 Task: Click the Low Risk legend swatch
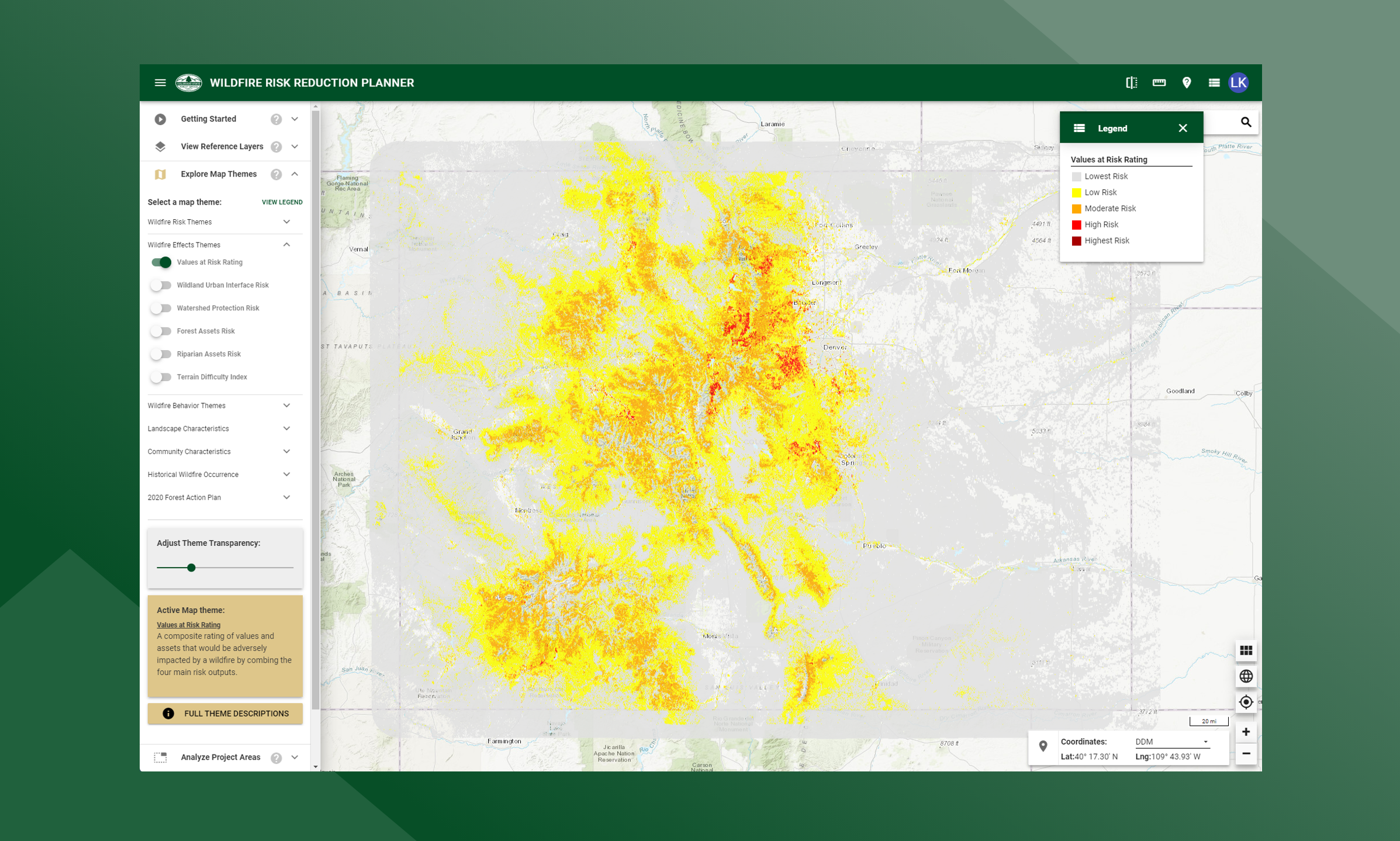(1076, 193)
